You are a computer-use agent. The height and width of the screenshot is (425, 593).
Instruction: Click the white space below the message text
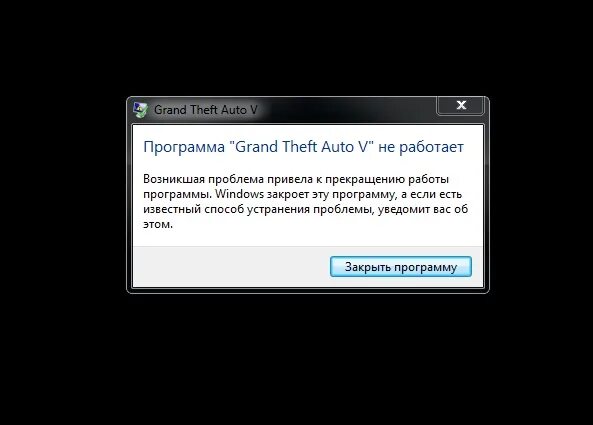coord(307,238)
